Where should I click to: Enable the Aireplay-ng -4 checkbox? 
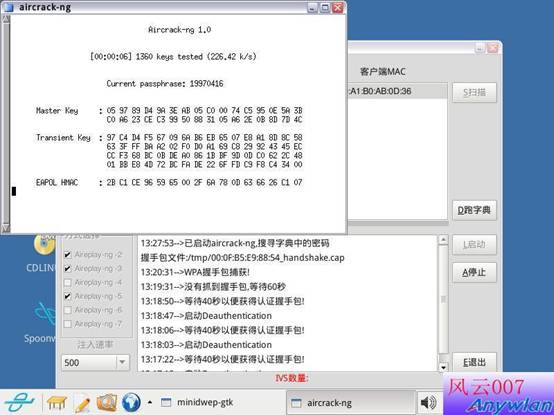click(67, 283)
